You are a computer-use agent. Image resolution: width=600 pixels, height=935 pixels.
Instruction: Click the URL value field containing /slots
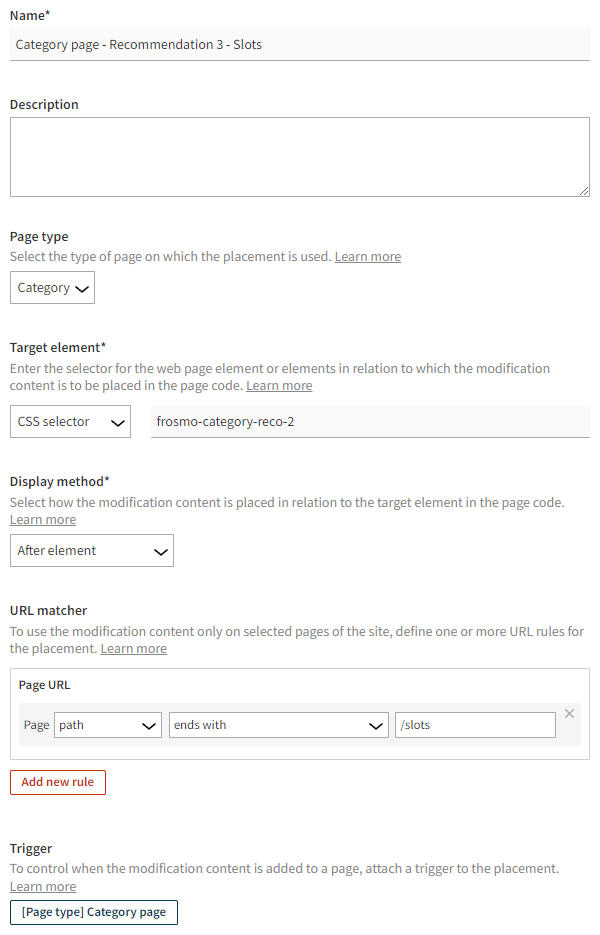[x=475, y=724]
